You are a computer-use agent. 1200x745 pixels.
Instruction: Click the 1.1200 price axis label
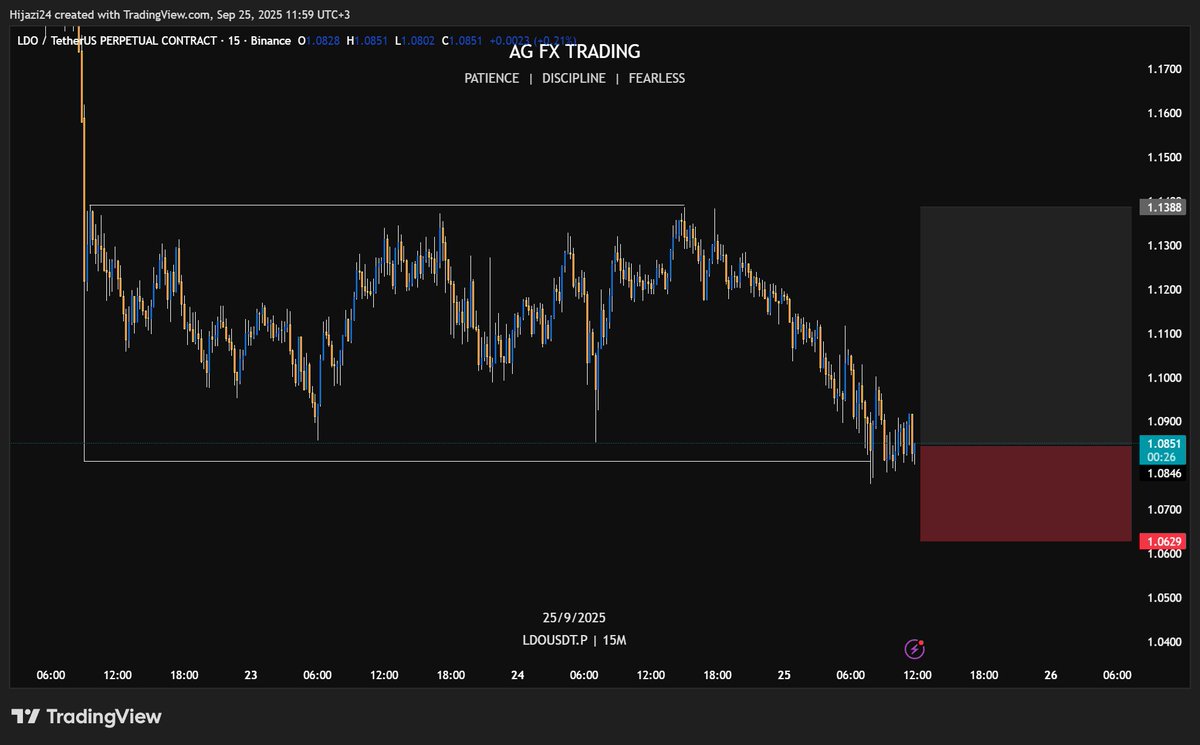(1164, 290)
